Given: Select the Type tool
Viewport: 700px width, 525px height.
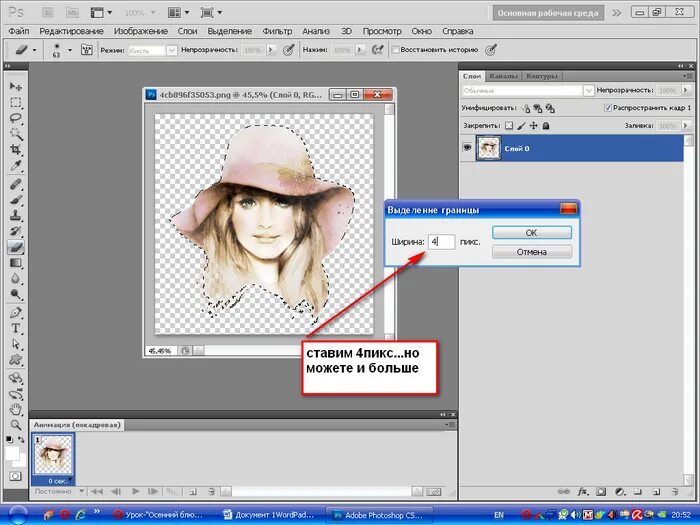Looking at the screenshot, I should 16,328.
